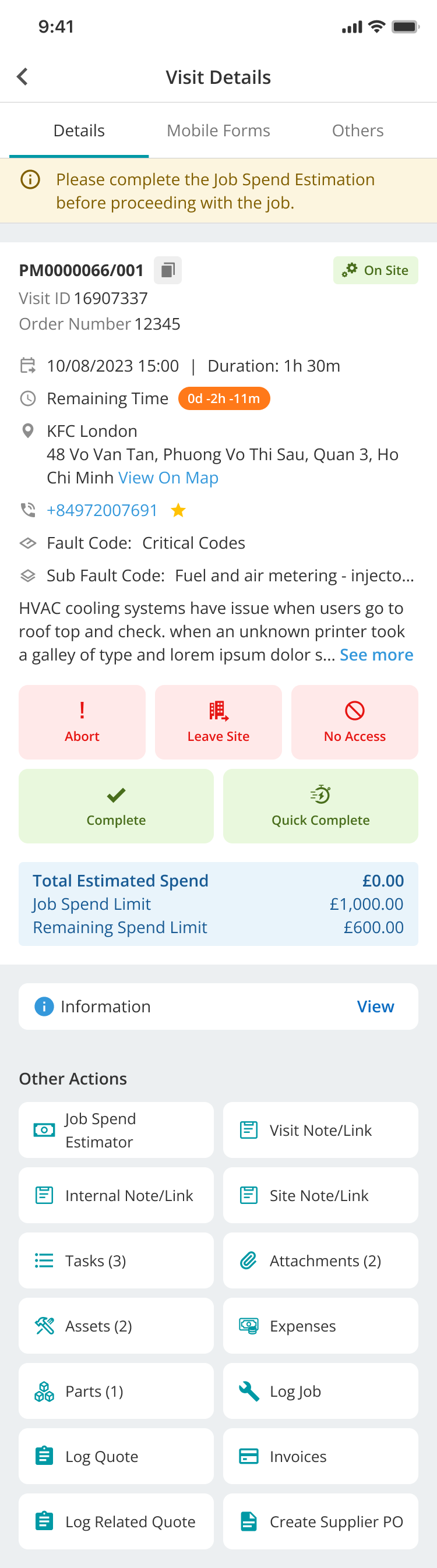Tap the No Access prohibited icon
This screenshot has height=1568, width=437.
[x=355, y=711]
